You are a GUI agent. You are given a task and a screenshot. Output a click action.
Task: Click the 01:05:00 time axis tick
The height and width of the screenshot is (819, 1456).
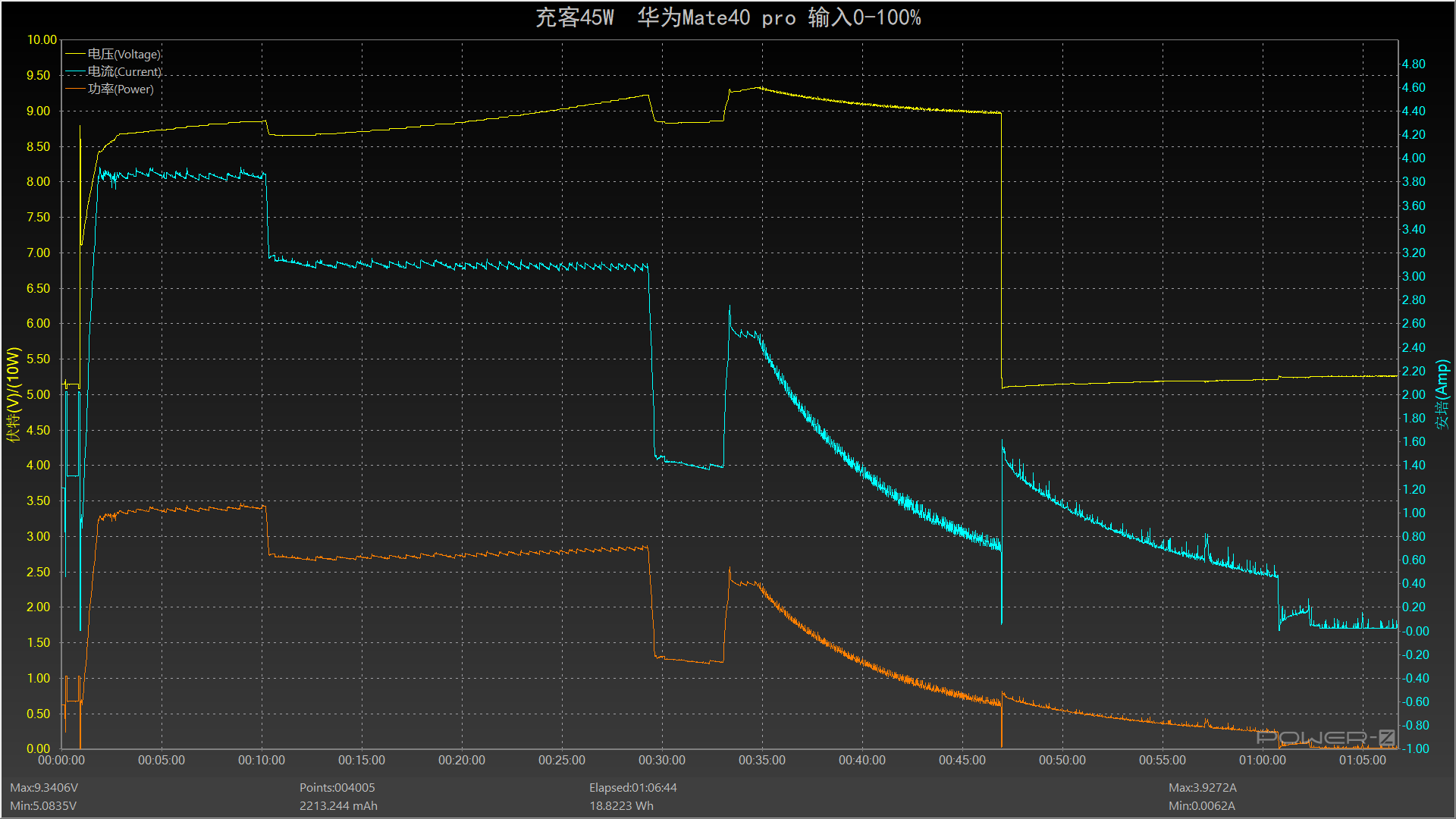tap(1363, 761)
